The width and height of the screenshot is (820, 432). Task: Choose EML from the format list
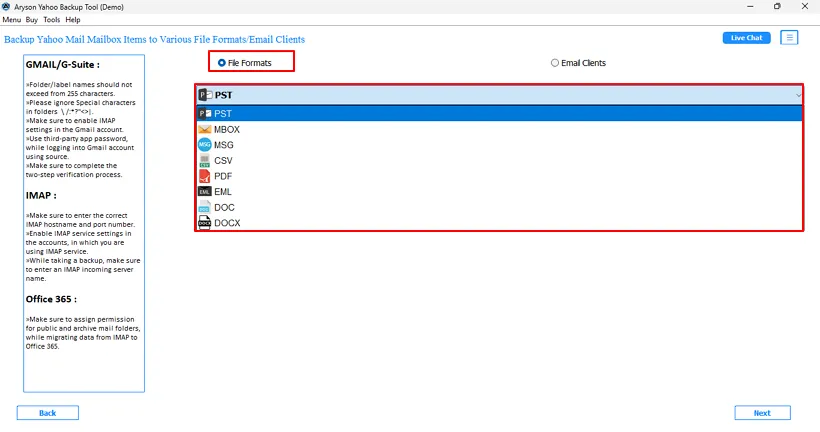499,192
